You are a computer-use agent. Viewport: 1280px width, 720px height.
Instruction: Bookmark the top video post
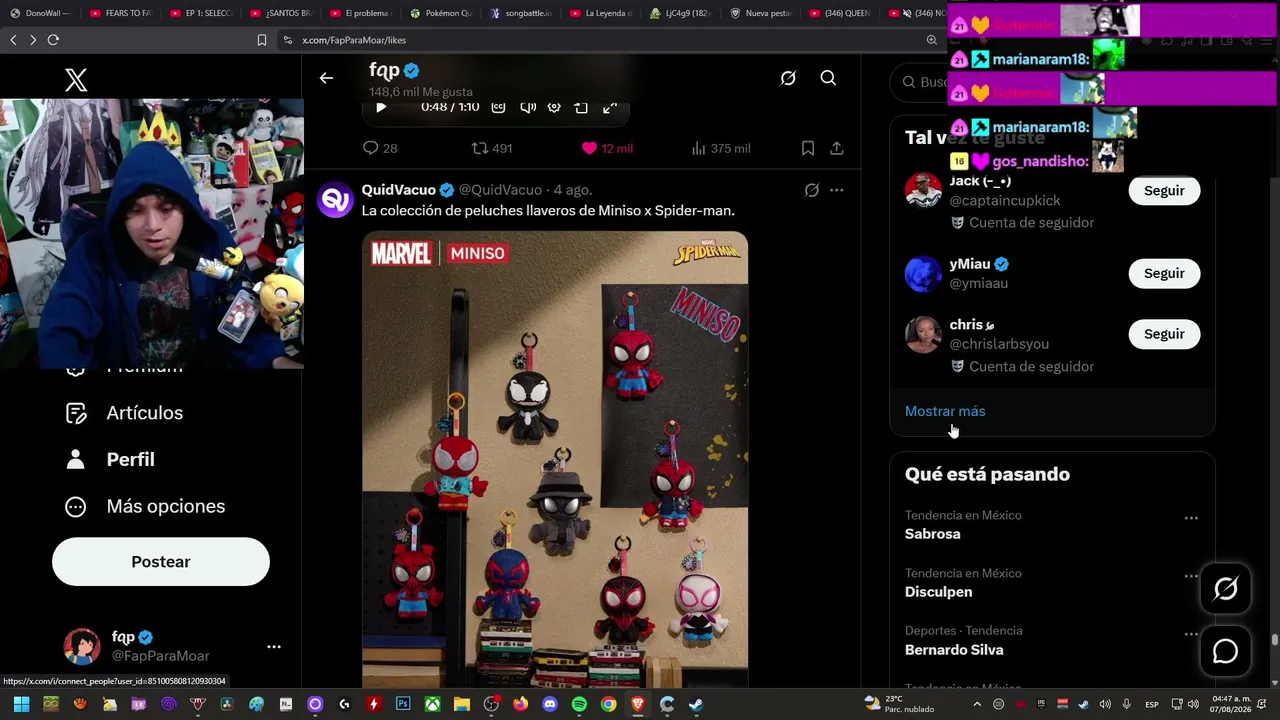[808, 148]
